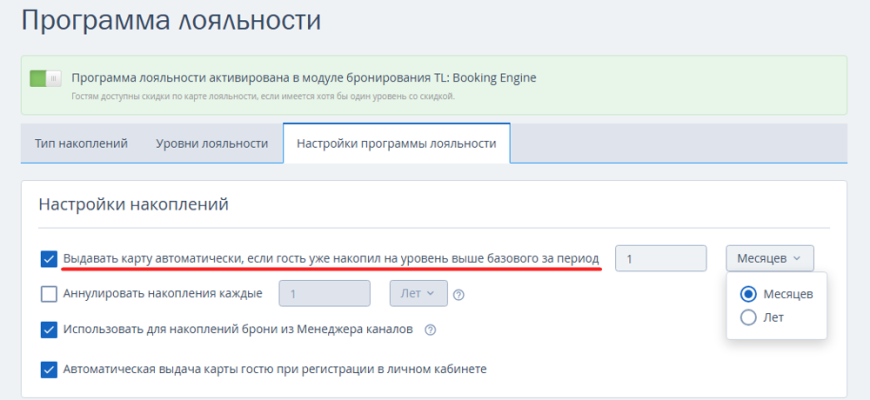Select the 'Лет' radio option in popup

pos(748,318)
